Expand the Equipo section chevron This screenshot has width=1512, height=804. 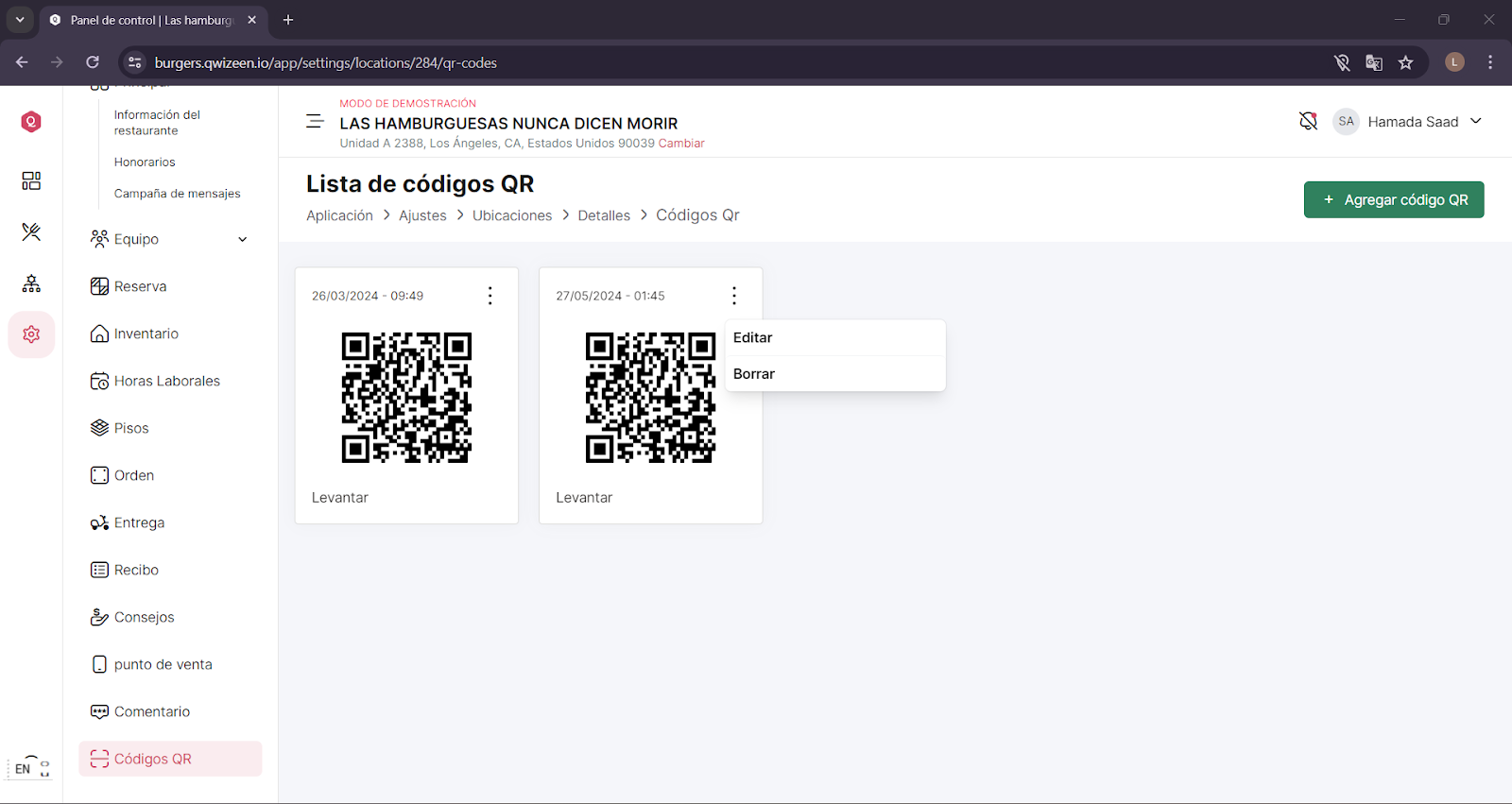pos(243,239)
